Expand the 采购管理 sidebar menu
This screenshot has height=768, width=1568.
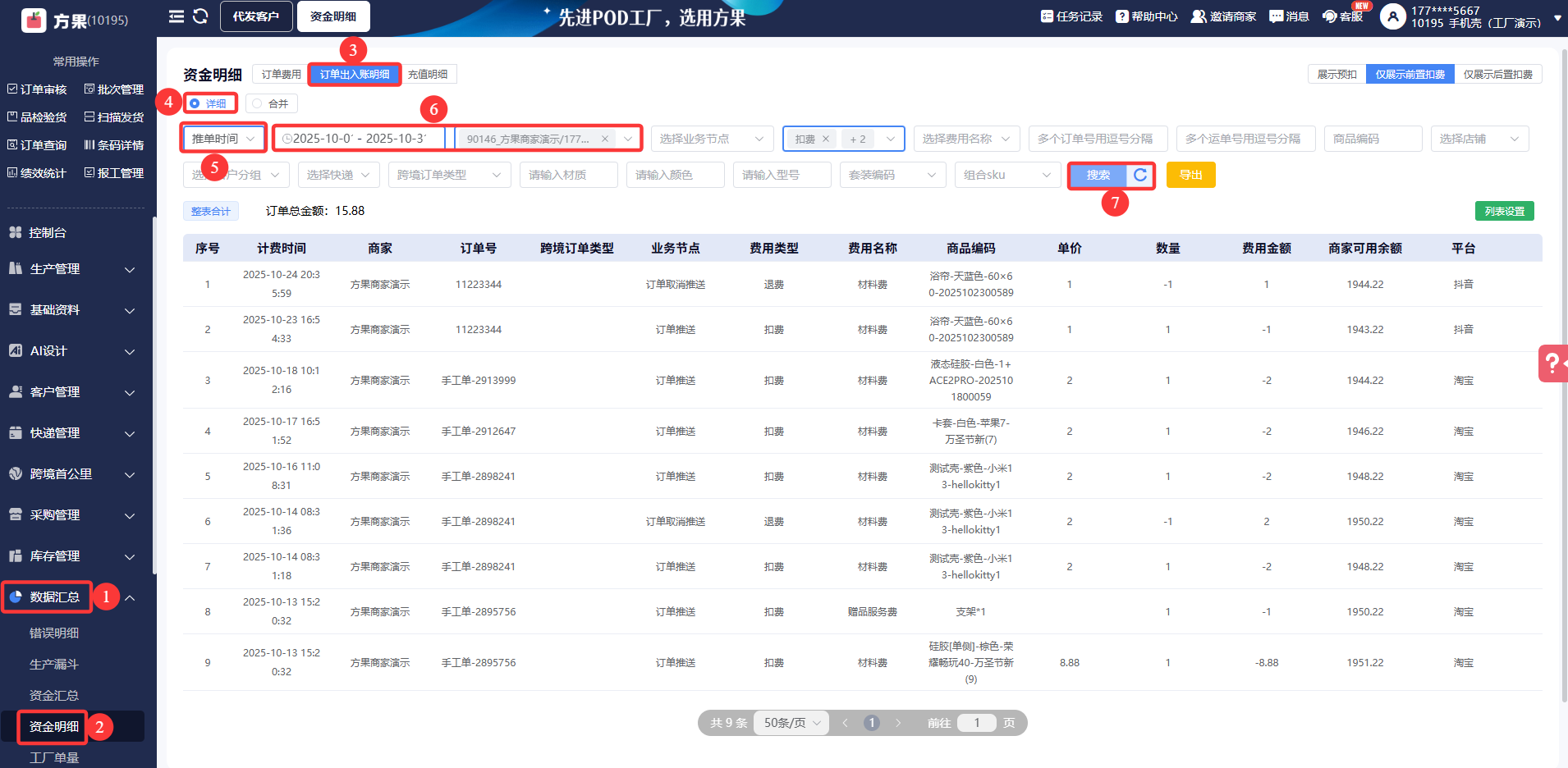71,515
